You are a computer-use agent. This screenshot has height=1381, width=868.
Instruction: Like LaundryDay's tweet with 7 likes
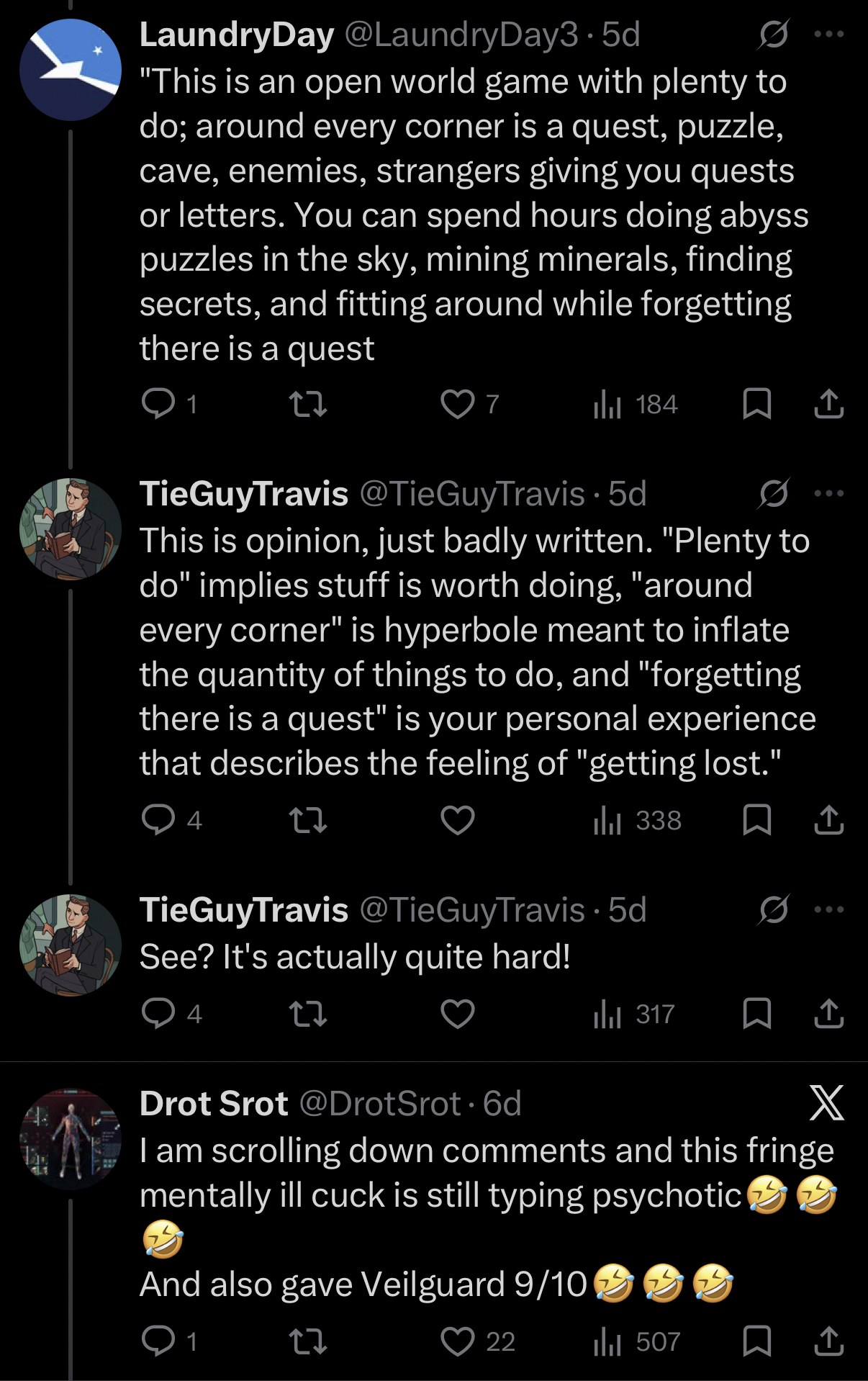coord(458,404)
